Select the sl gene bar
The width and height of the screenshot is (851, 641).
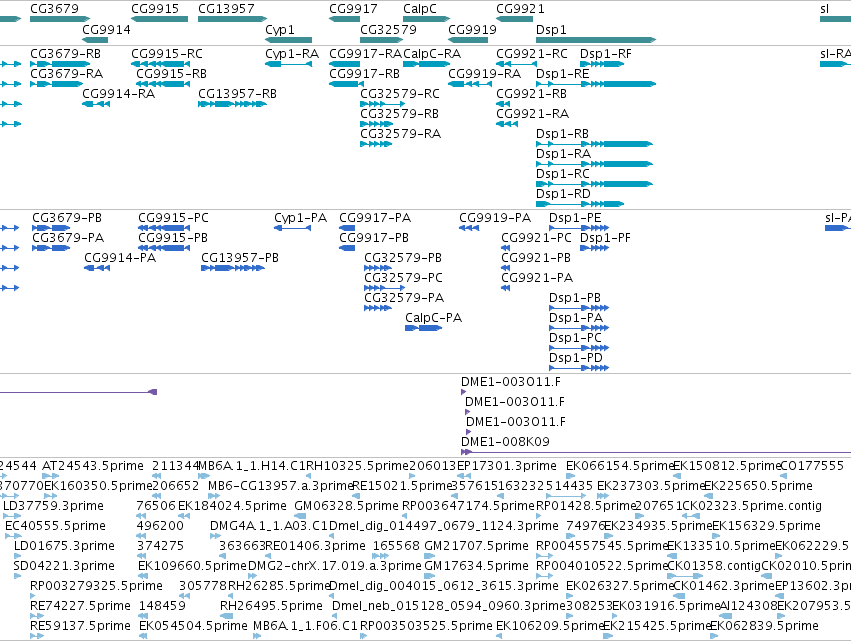pos(835,19)
